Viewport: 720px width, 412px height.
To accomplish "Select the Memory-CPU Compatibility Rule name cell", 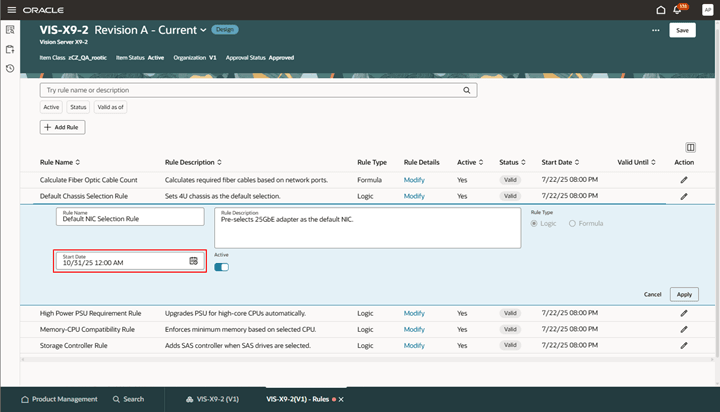I will tap(87, 329).
